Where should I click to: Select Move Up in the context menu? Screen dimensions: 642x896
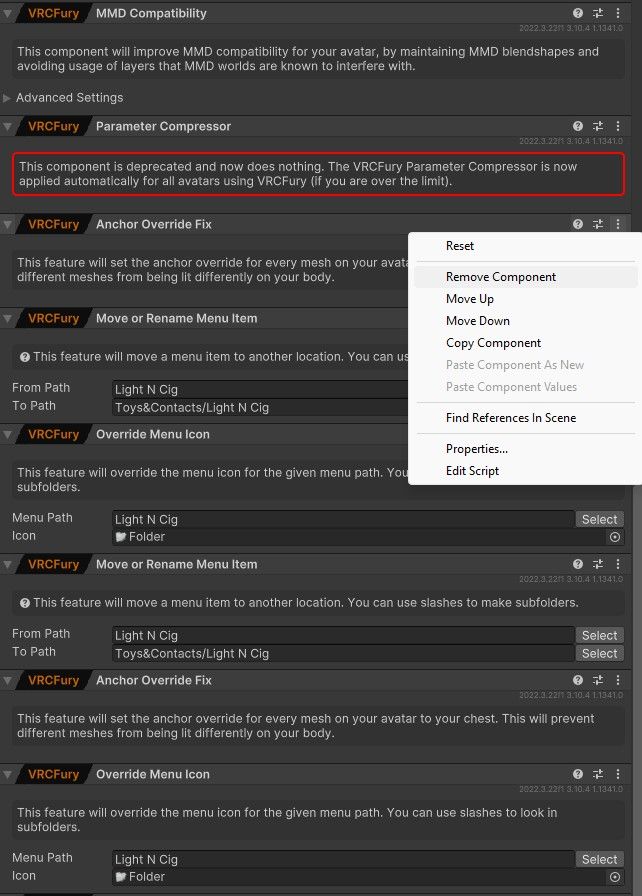point(525,299)
